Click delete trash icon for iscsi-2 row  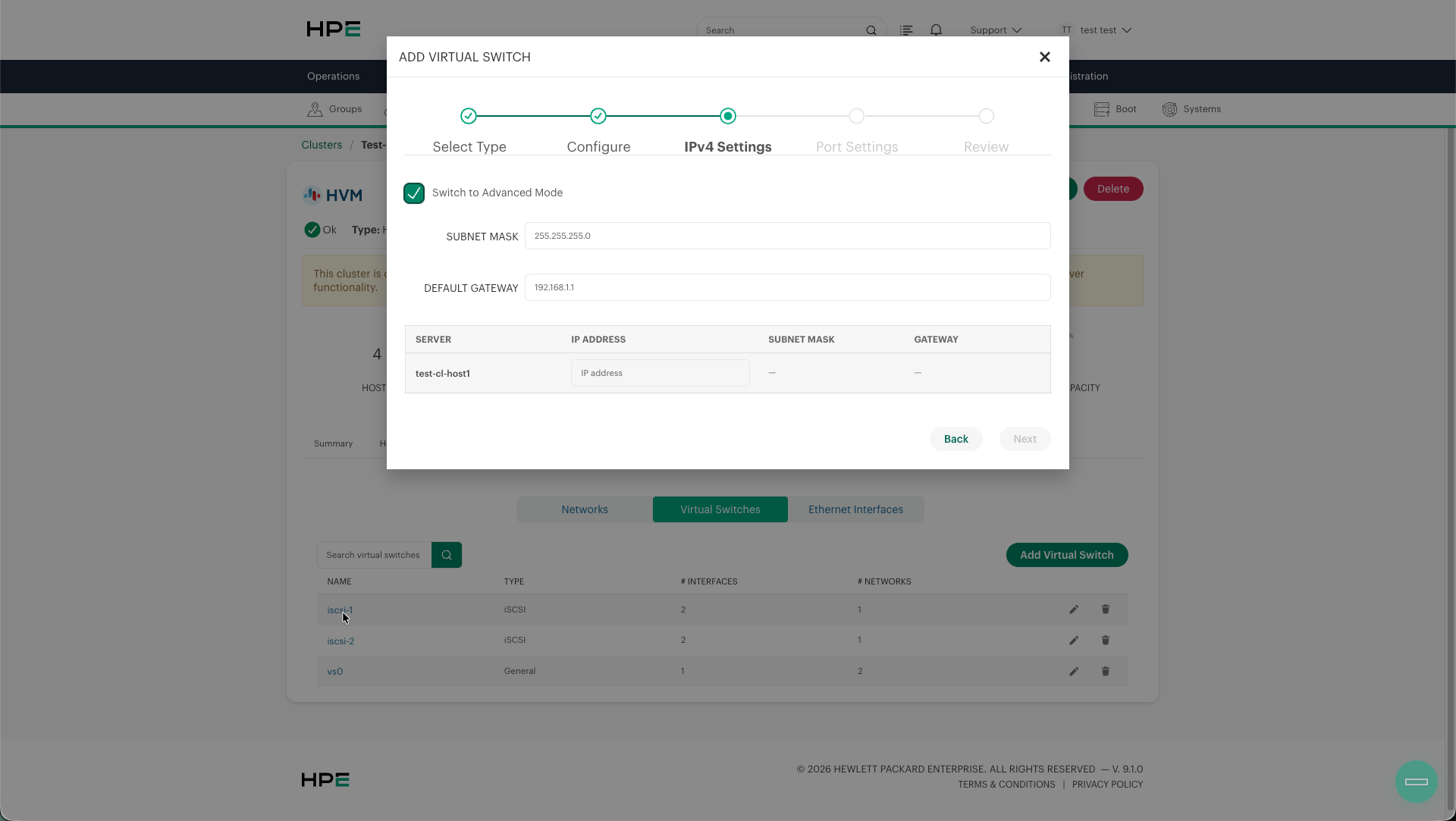click(1106, 641)
